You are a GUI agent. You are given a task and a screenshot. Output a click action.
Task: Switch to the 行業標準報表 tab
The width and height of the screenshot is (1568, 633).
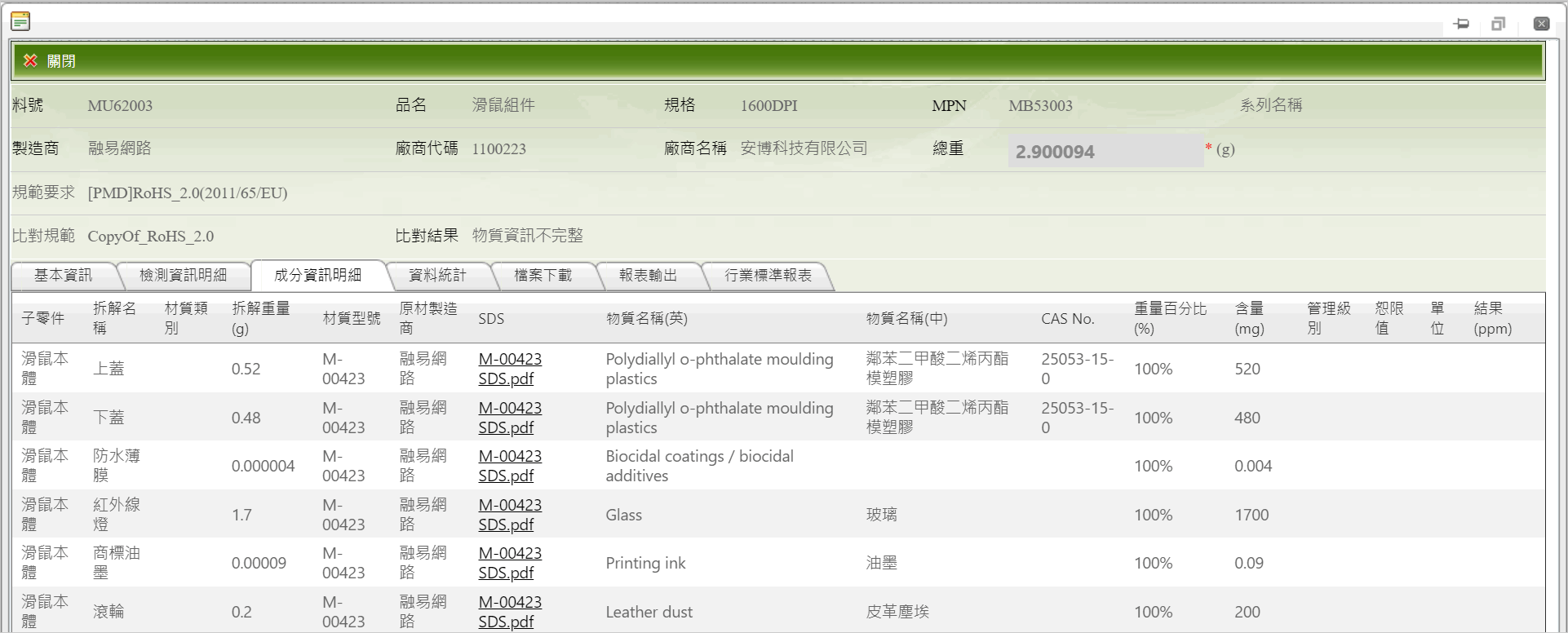click(x=768, y=276)
